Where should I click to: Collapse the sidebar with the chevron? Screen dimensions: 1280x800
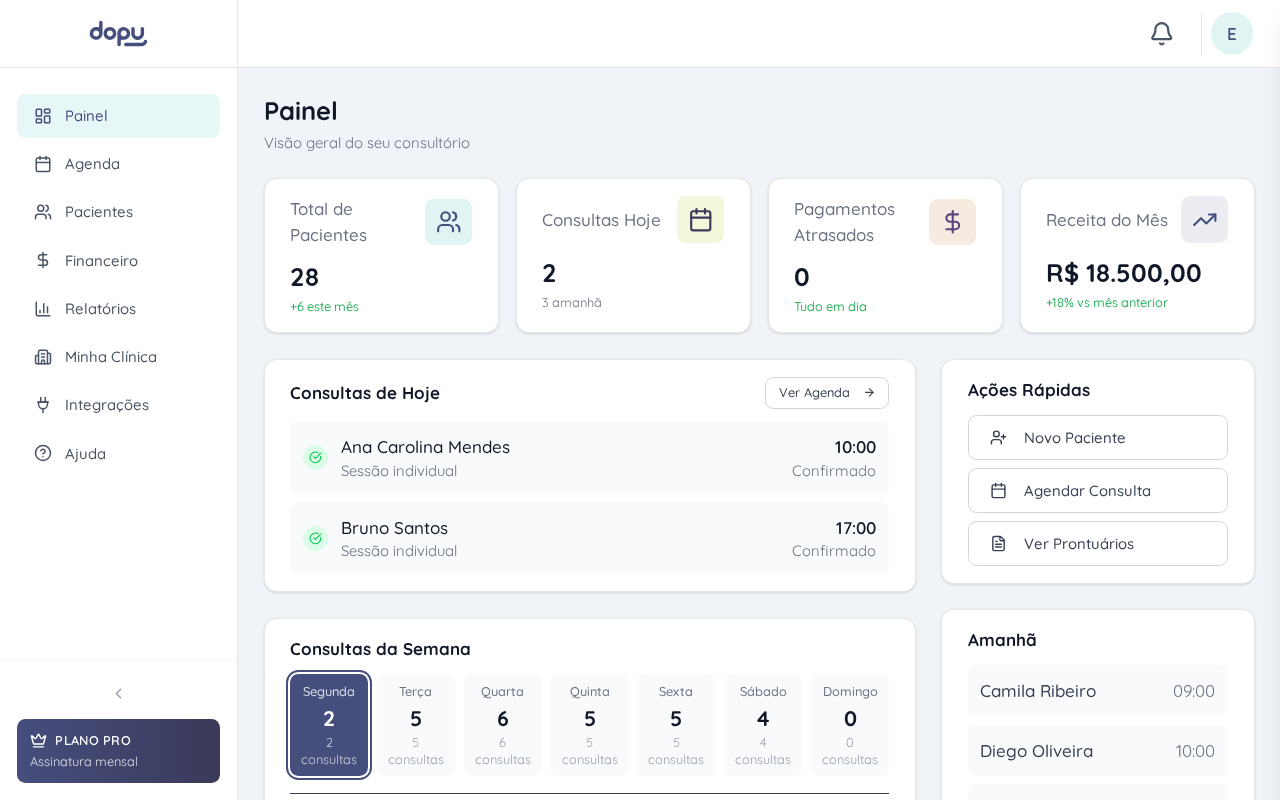click(x=118, y=693)
